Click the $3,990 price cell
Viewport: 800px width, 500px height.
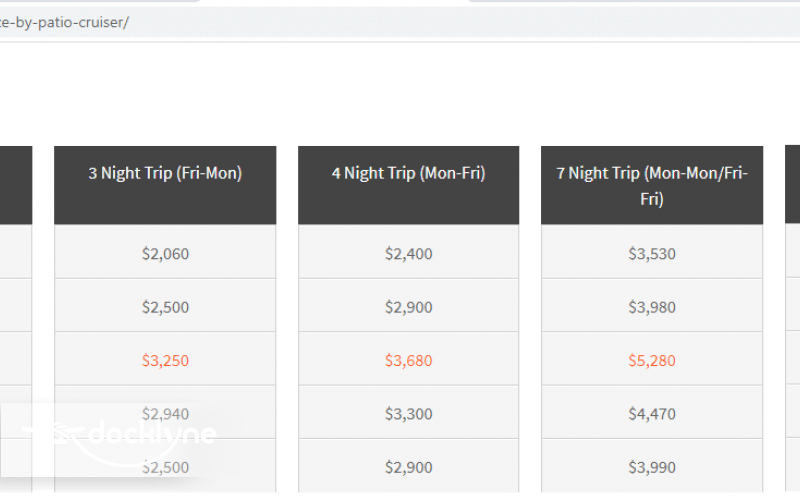[652, 467]
